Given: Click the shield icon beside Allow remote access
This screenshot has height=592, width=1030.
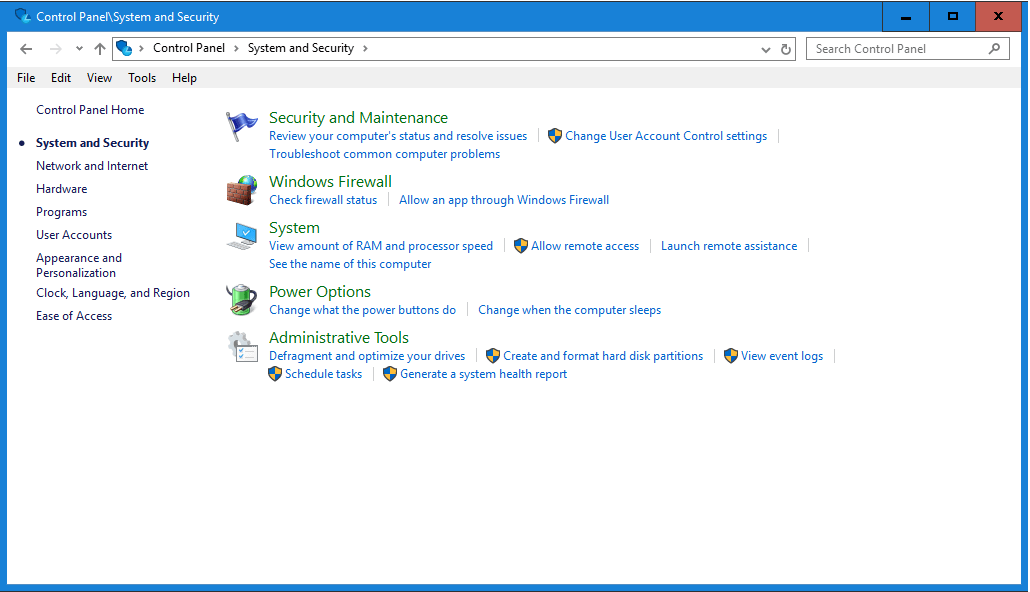Looking at the screenshot, I should 521,245.
